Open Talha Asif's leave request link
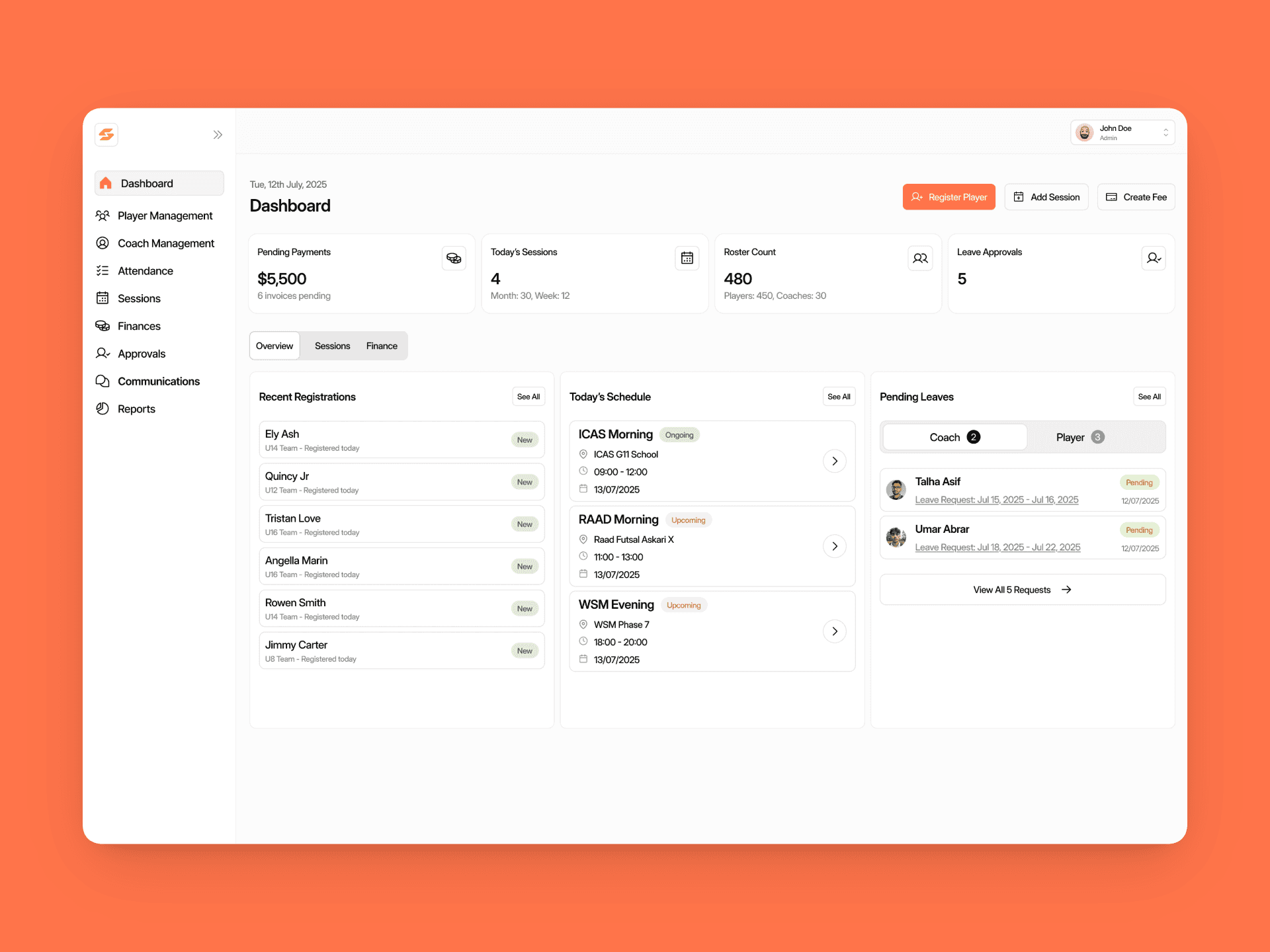Viewport: 1270px width, 952px height. 996,500
